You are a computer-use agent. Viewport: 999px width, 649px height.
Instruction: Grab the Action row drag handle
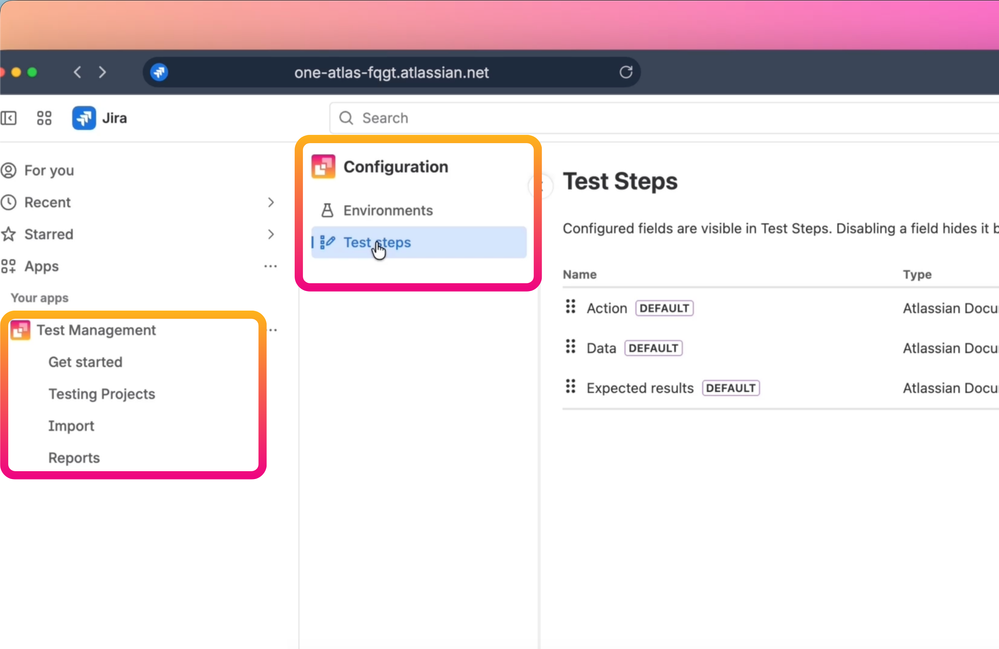(x=571, y=307)
